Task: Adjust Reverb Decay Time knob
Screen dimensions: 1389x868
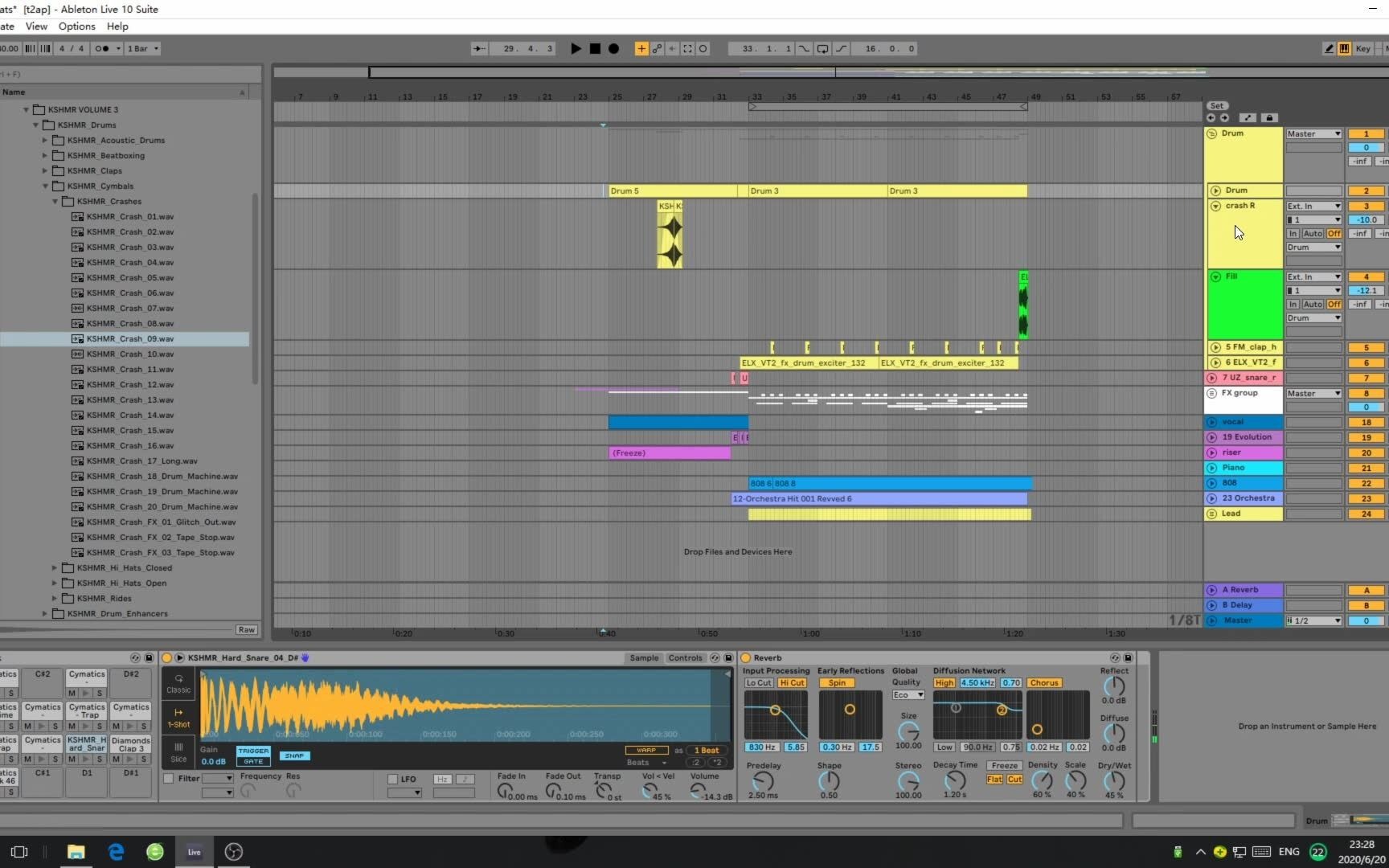Action: pos(955,780)
